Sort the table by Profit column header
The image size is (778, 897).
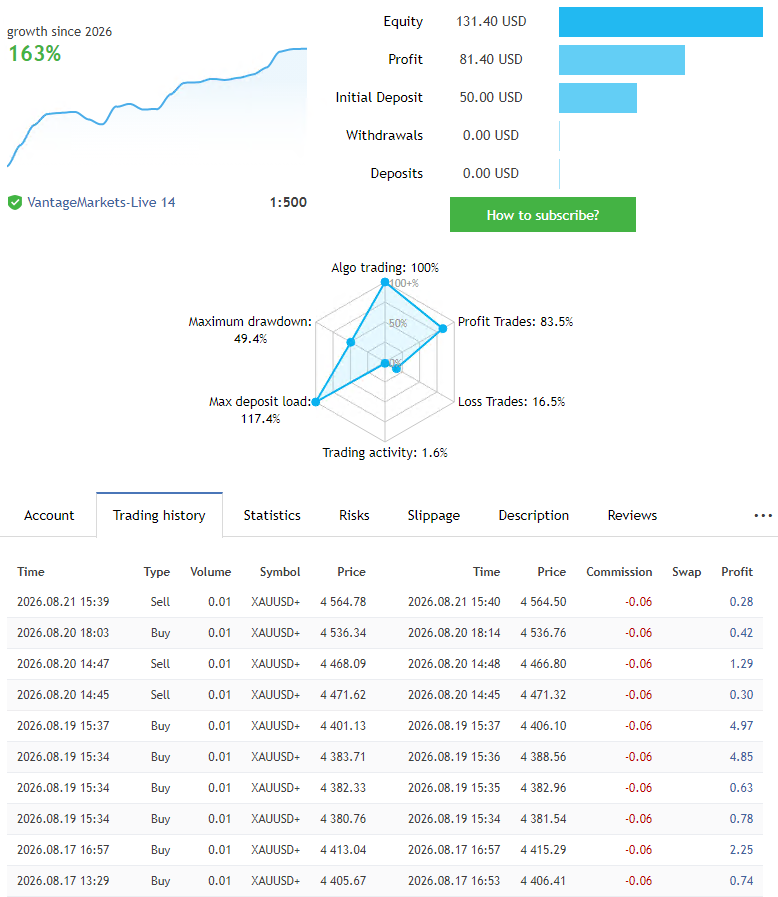click(737, 571)
